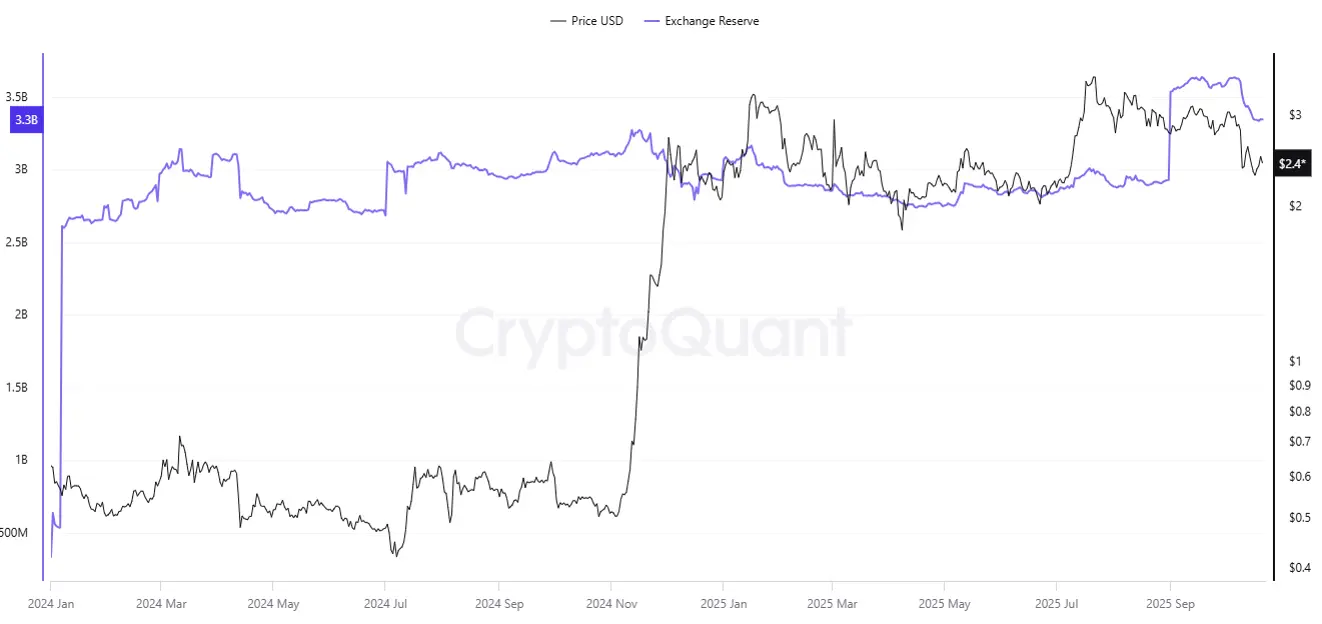Screen dimensions: 1322x624
Task: Click the 2024 Nov date label
Action: pyautogui.click(x=611, y=604)
